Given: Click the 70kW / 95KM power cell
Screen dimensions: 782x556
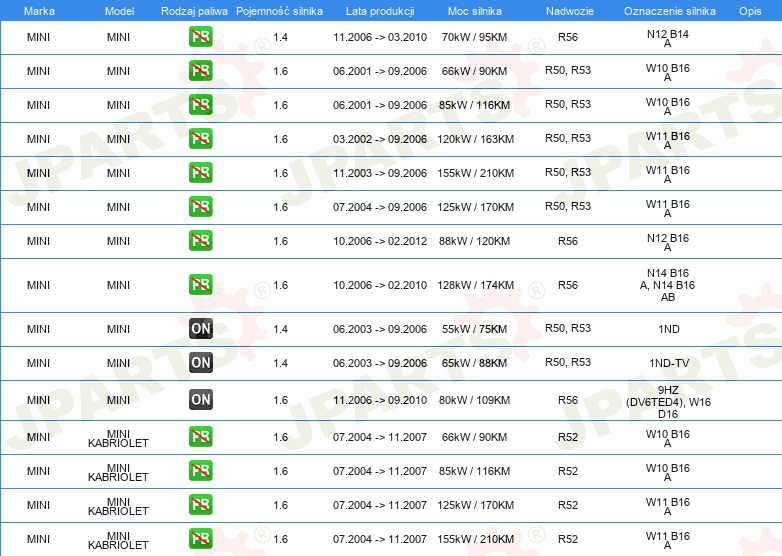Looking at the screenshot, I should (474, 37).
